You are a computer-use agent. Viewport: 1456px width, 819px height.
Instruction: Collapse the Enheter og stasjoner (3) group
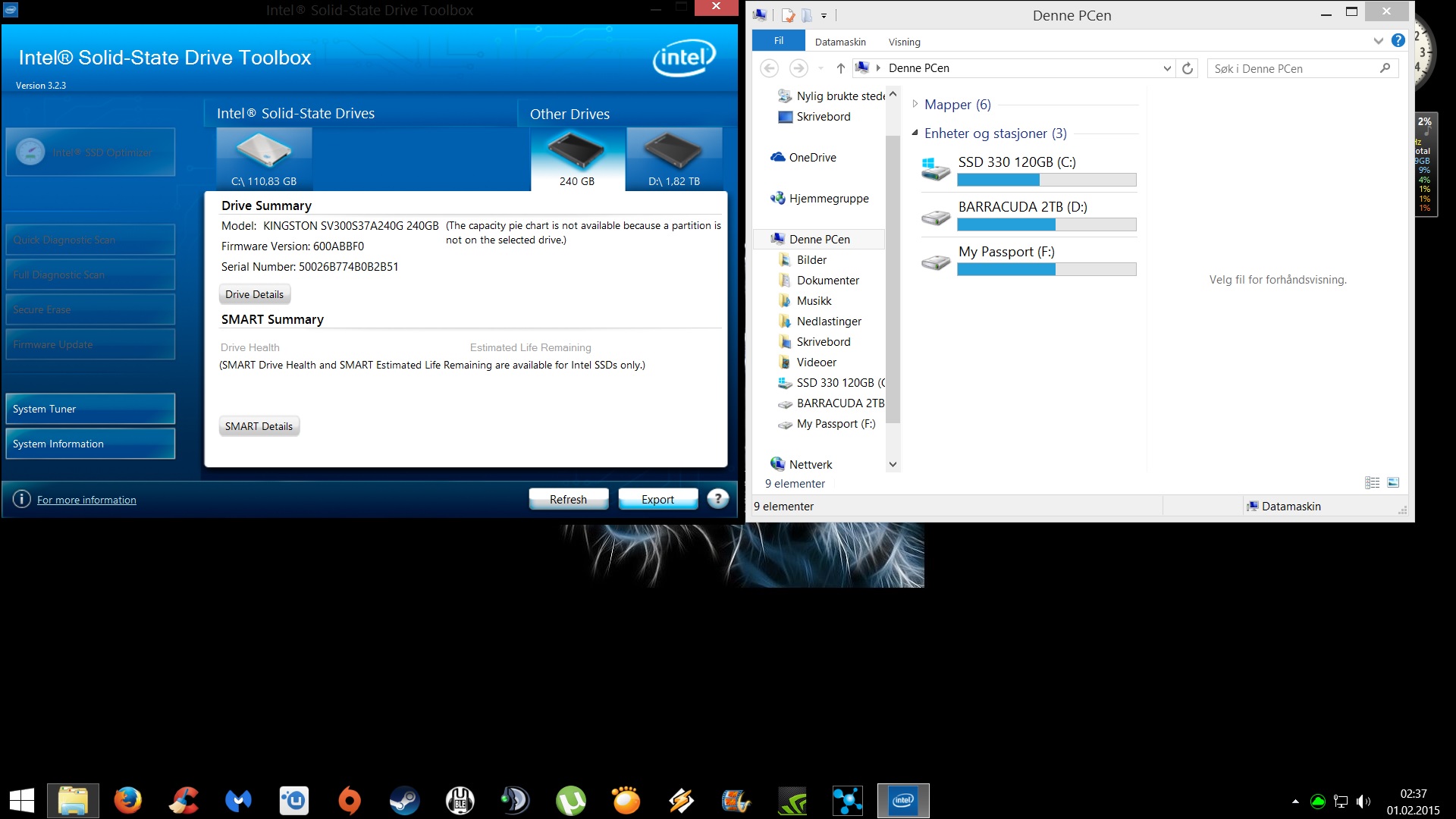coord(915,133)
